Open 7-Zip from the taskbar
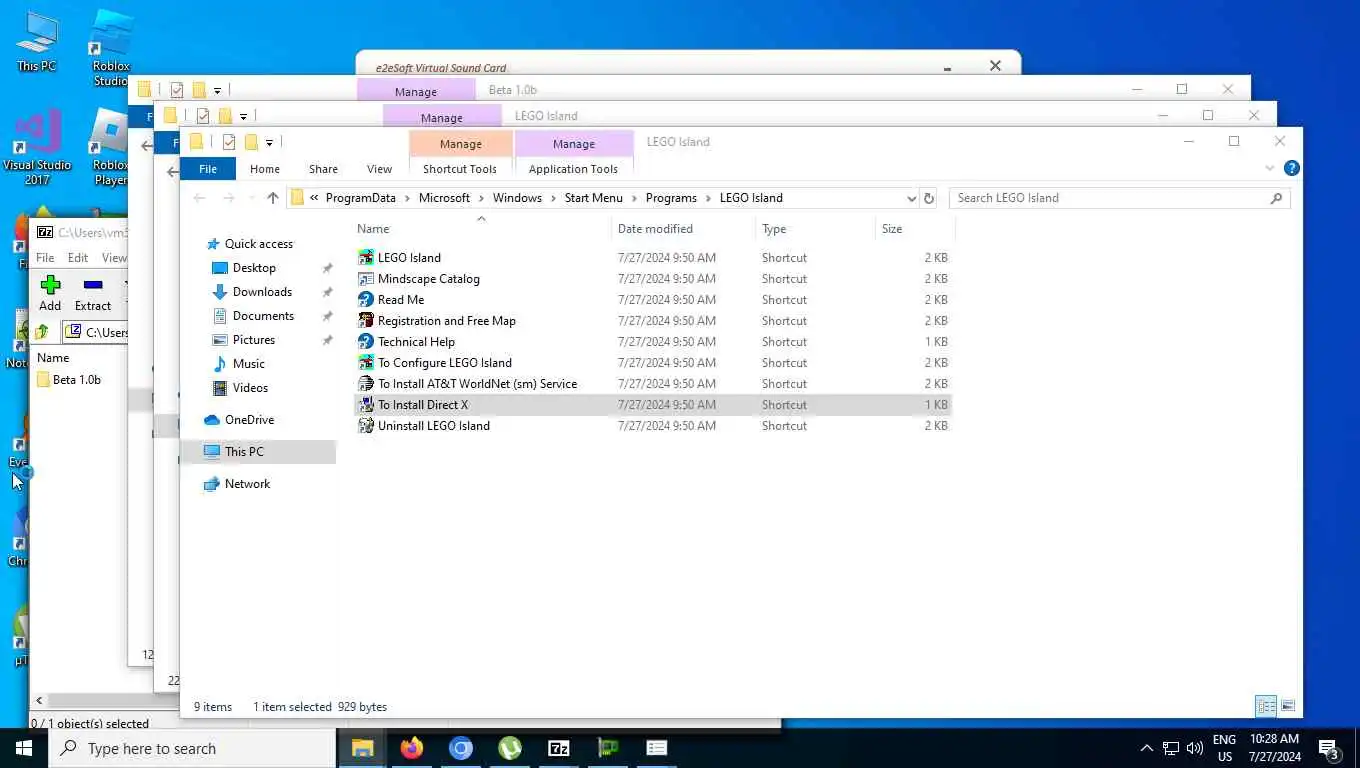Viewport: 1360px width, 768px height. click(x=558, y=748)
